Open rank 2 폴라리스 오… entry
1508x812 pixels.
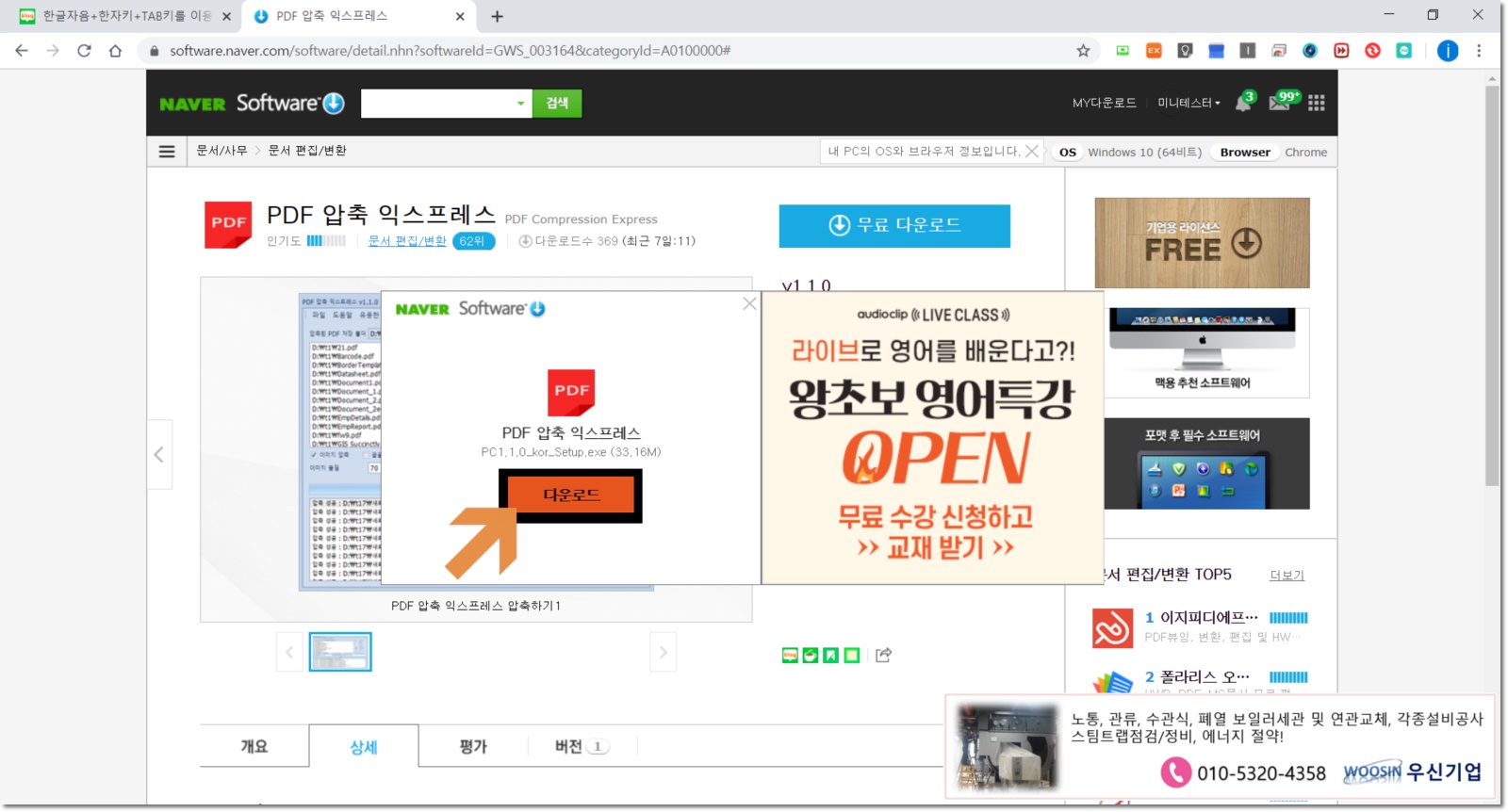click(1200, 681)
